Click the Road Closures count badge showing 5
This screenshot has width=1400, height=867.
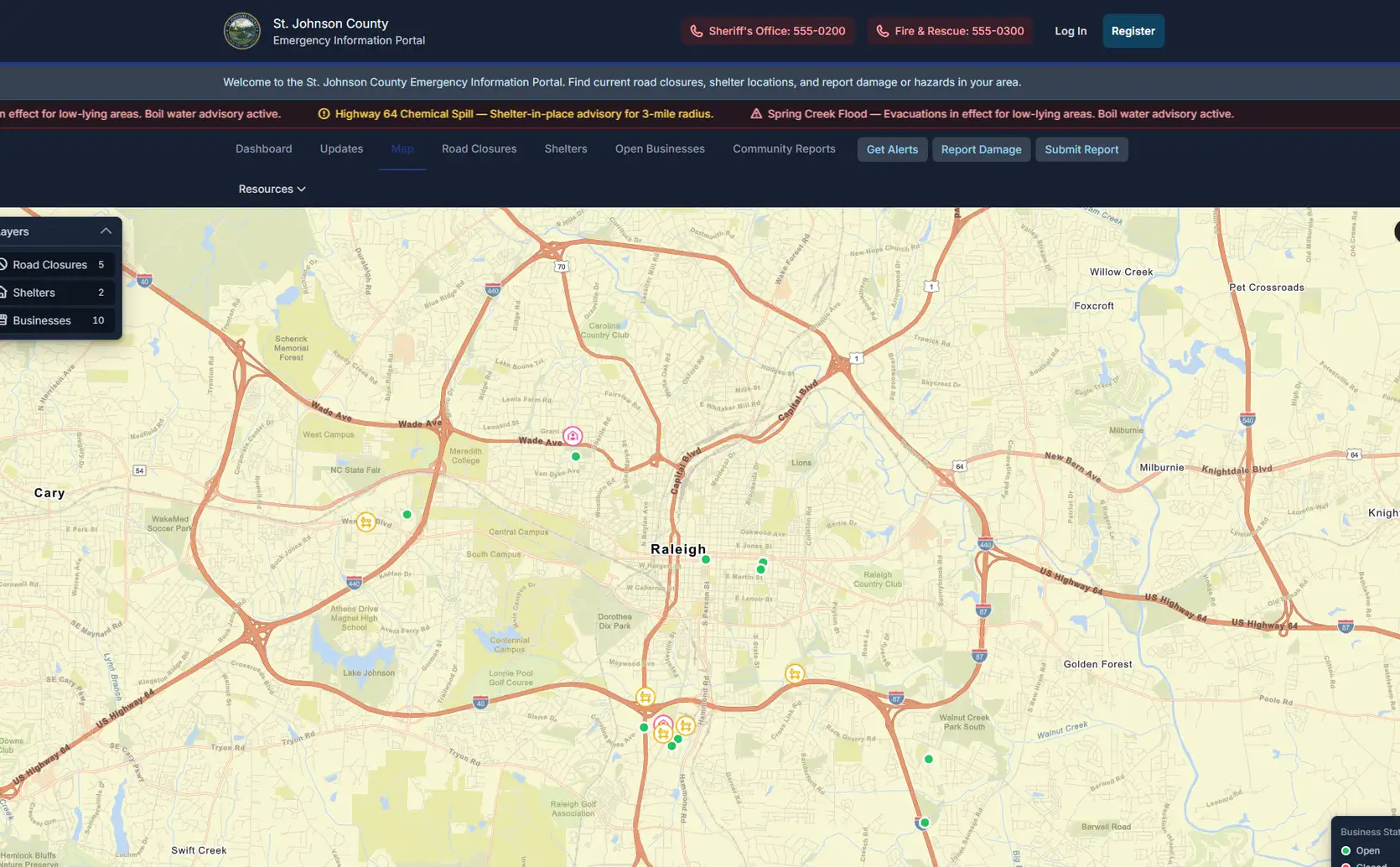click(101, 265)
